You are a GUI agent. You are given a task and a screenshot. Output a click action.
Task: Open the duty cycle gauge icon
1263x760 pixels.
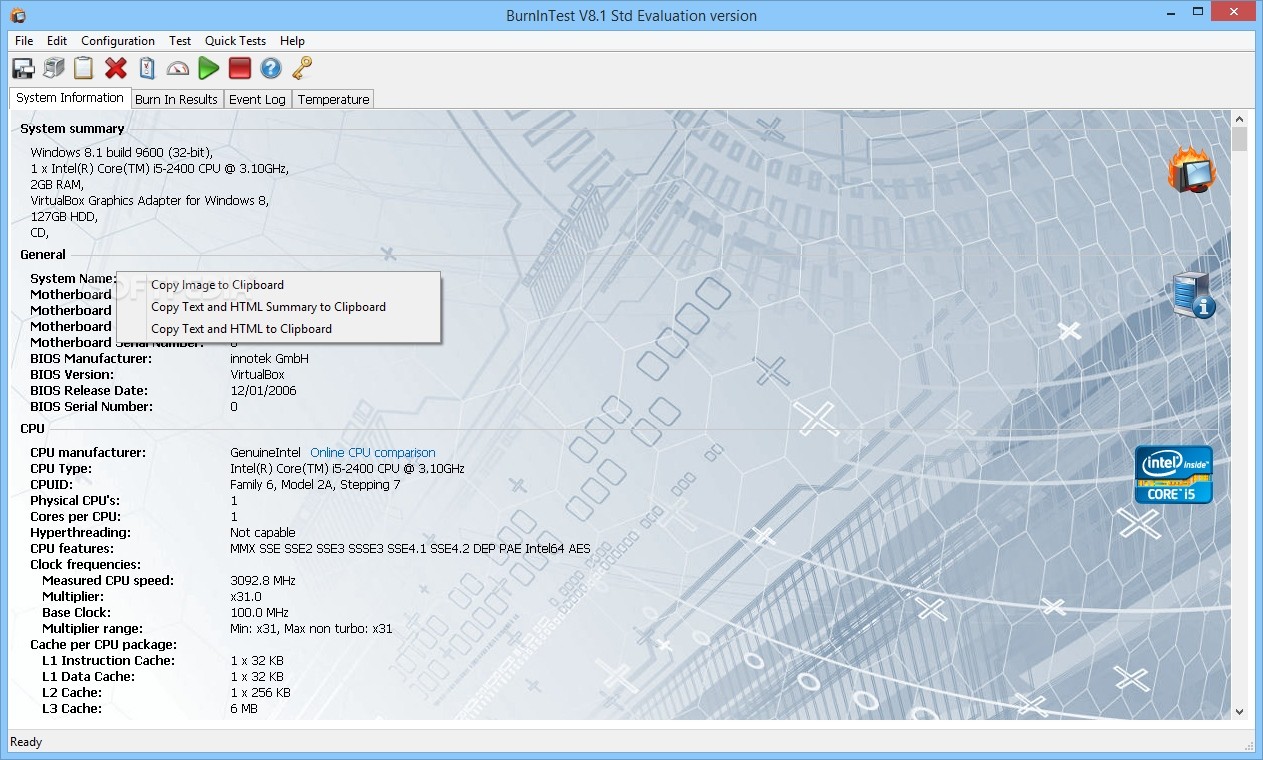[x=178, y=68]
